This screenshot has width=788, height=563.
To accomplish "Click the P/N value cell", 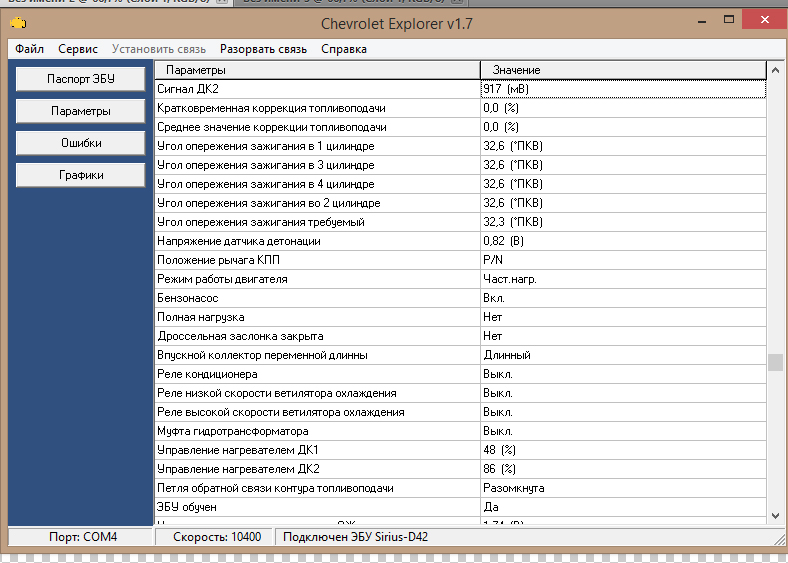I will [623, 260].
